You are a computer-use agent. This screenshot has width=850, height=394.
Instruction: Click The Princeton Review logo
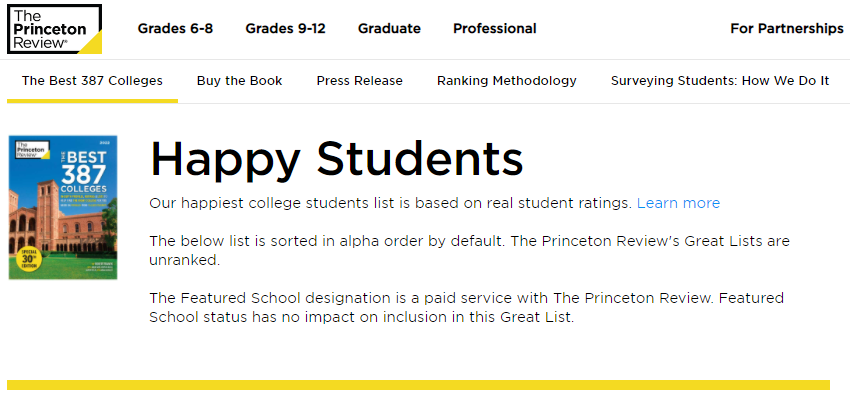pos(55,29)
